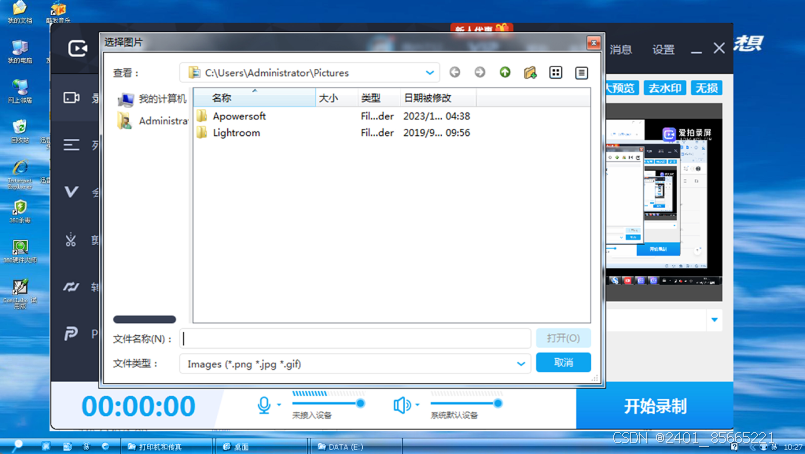805x454 pixels.
Task: Open the convert arrows sidebar icon
Action: coord(71,287)
